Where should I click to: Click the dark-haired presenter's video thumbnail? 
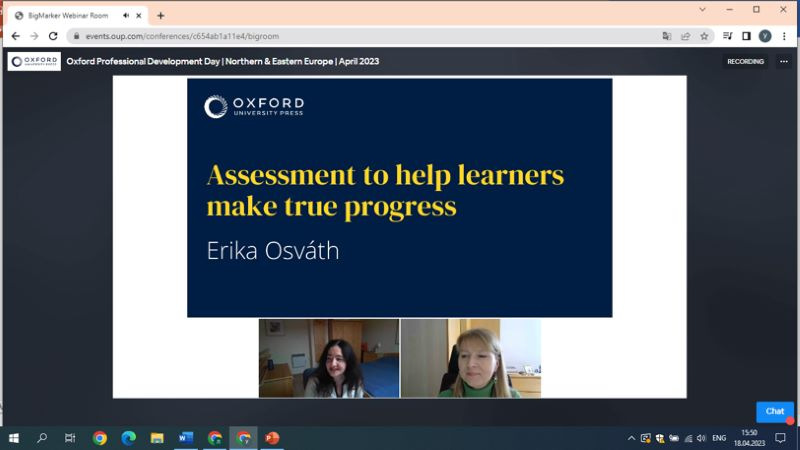pyautogui.click(x=329, y=358)
